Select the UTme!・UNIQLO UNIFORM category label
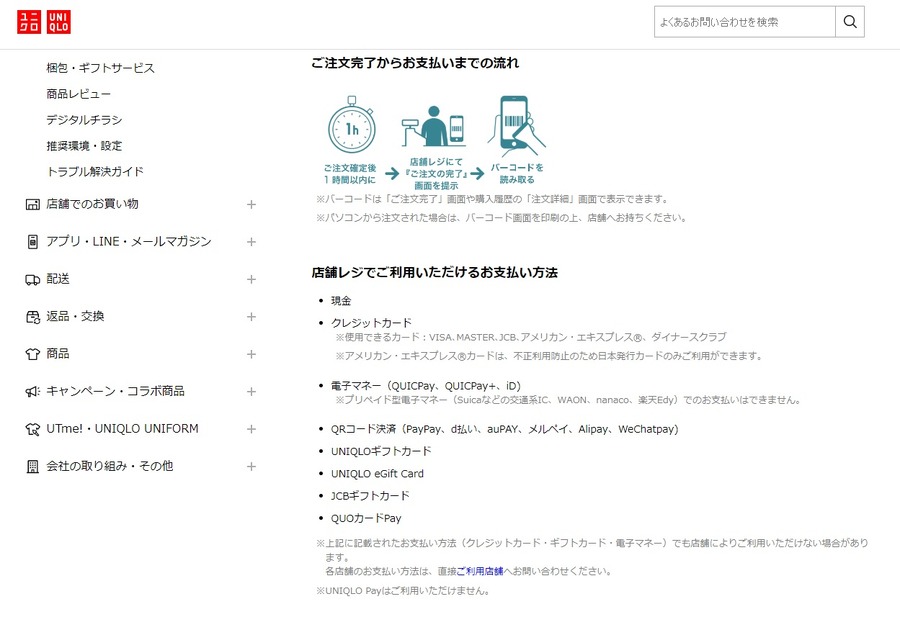 point(122,429)
